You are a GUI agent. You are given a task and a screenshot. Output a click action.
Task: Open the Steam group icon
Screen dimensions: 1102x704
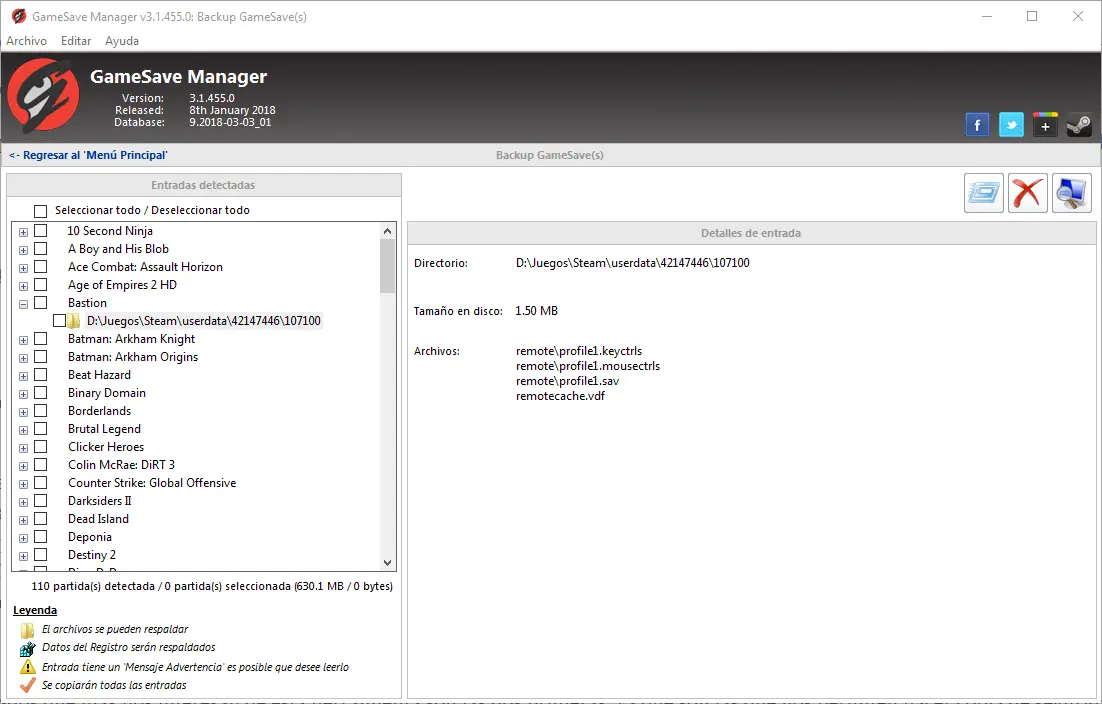click(1079, 125)
